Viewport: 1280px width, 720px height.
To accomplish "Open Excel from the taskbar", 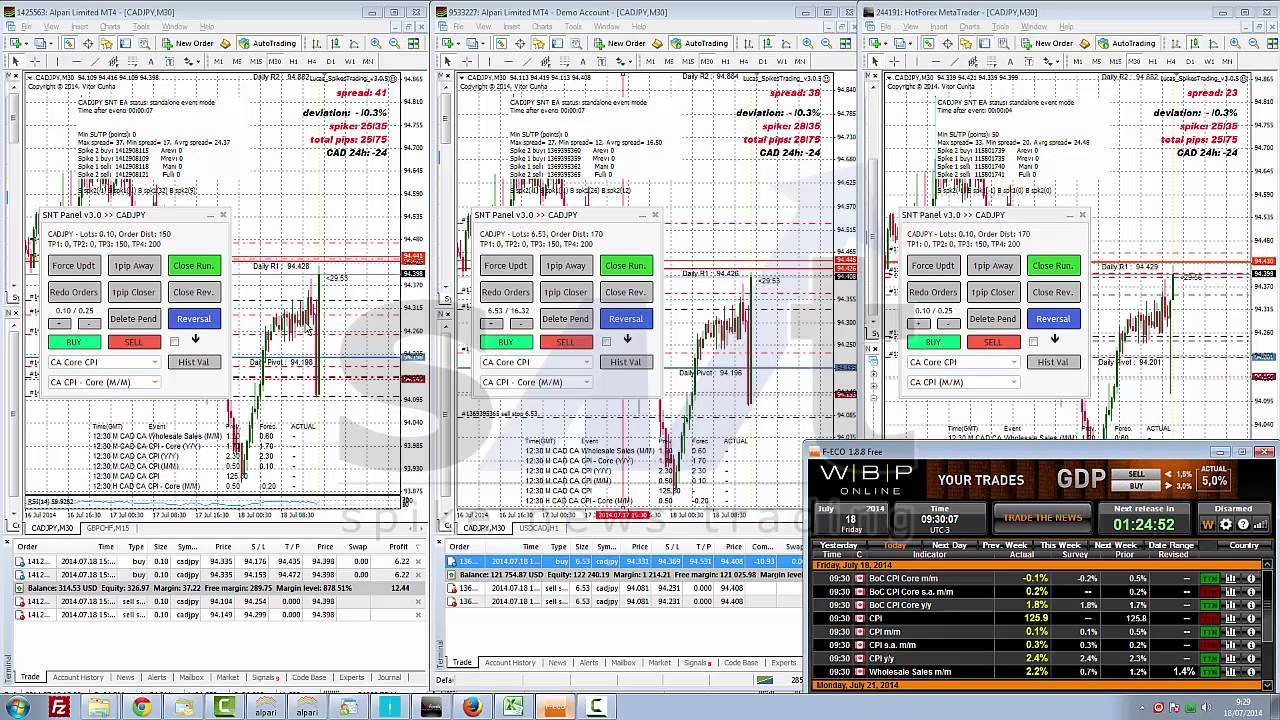I will coord(513,707).
